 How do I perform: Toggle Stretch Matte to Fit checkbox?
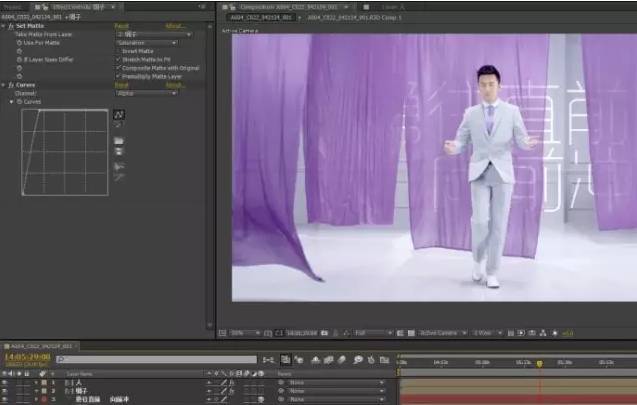click(119, 59)
